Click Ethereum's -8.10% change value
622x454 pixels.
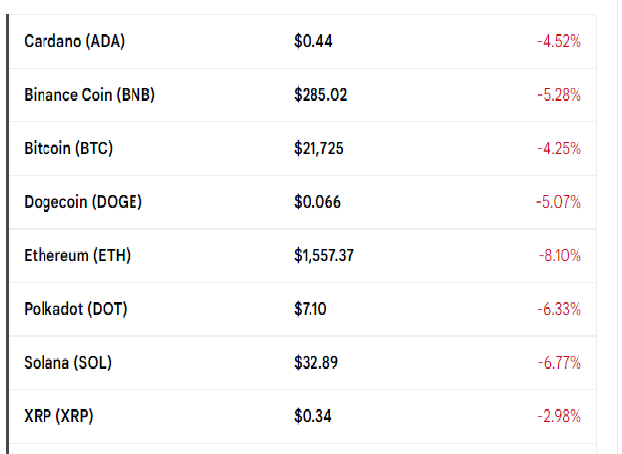pyautogui.click(x=560, y=256)
